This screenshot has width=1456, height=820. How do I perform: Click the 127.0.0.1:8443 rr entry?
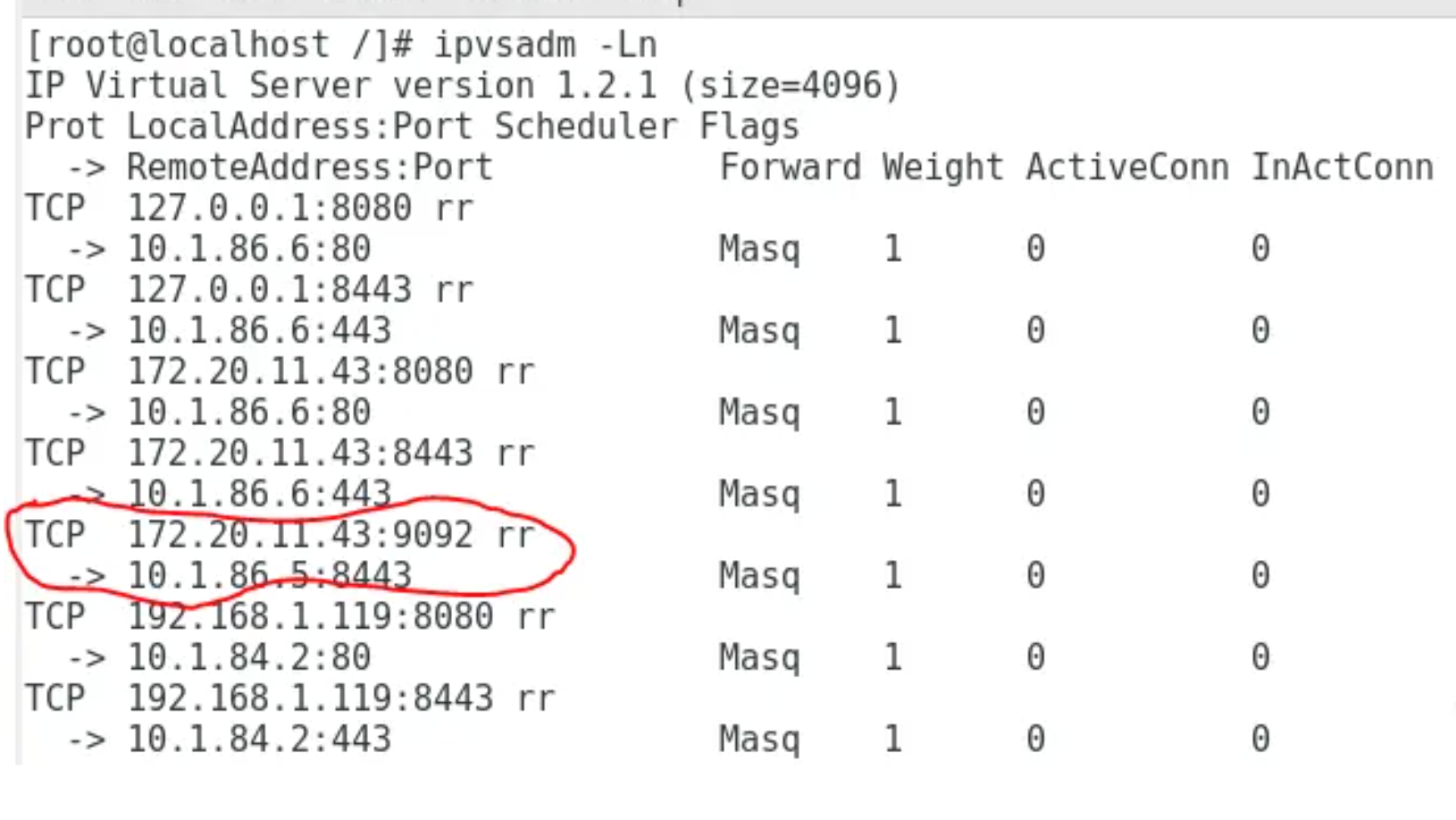[x=300, y=289]
